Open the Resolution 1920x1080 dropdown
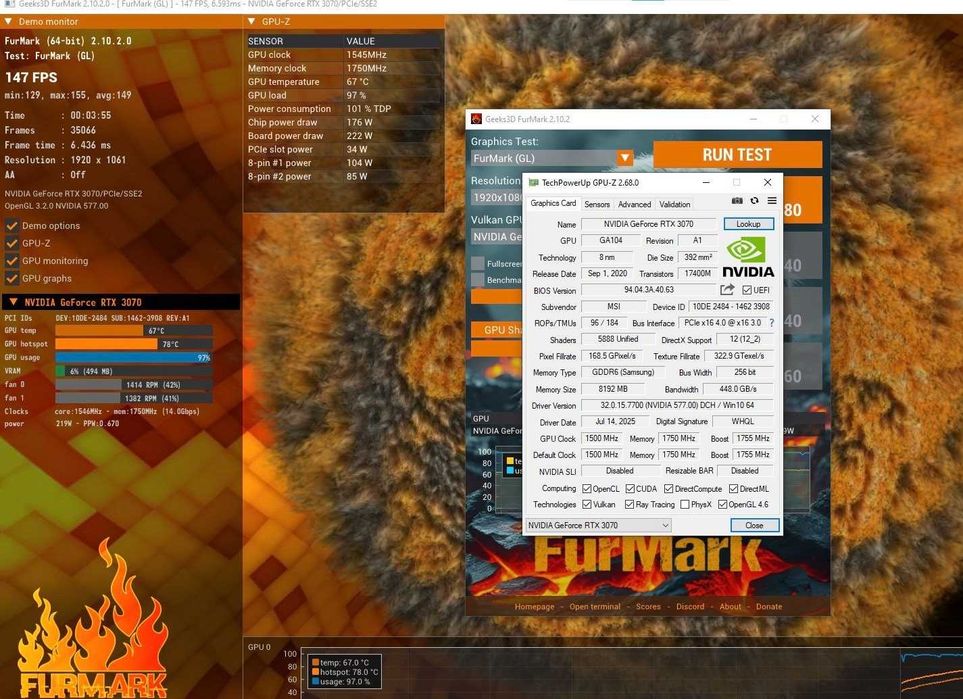Viewport: 963px width, 699px height. [496, 197]
